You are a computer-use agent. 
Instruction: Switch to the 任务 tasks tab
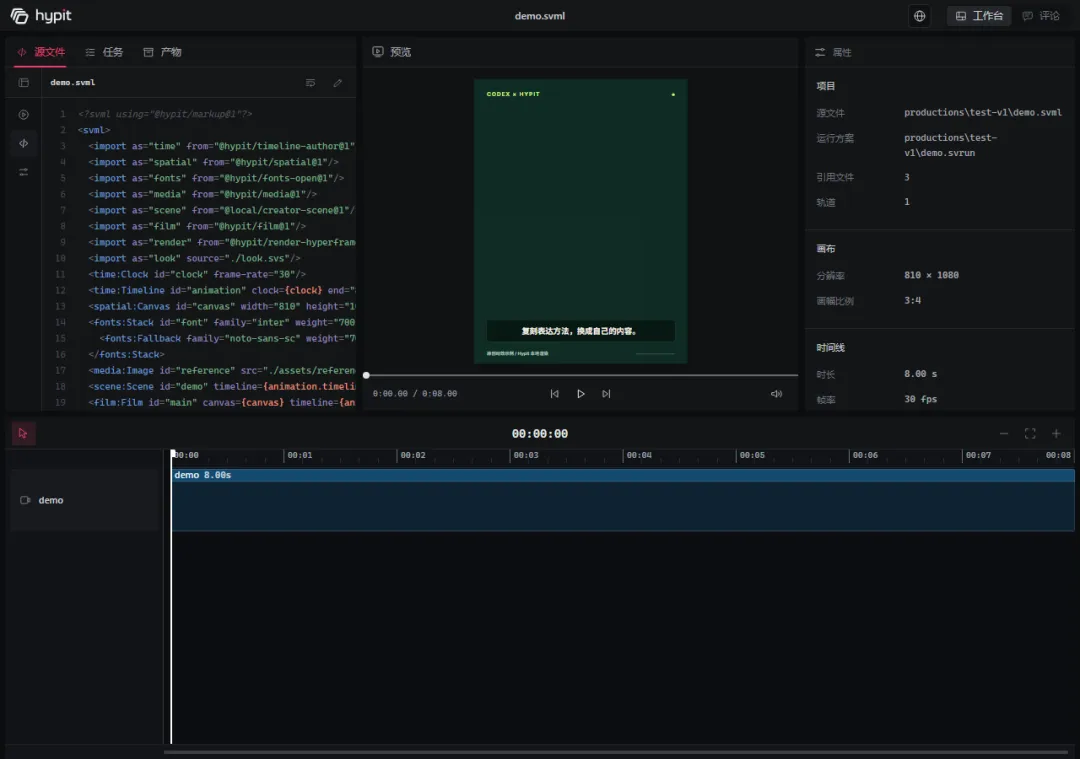click(104, 52)
